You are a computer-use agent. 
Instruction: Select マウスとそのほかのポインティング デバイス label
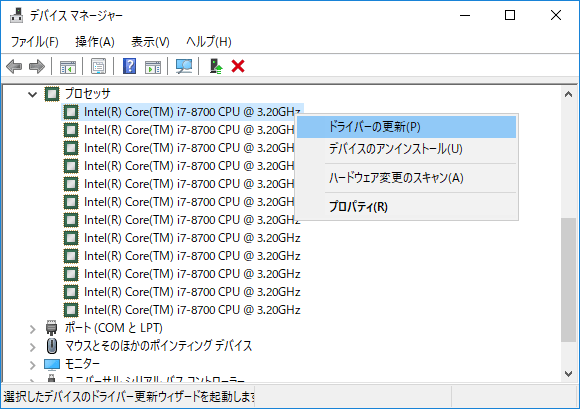158,346
